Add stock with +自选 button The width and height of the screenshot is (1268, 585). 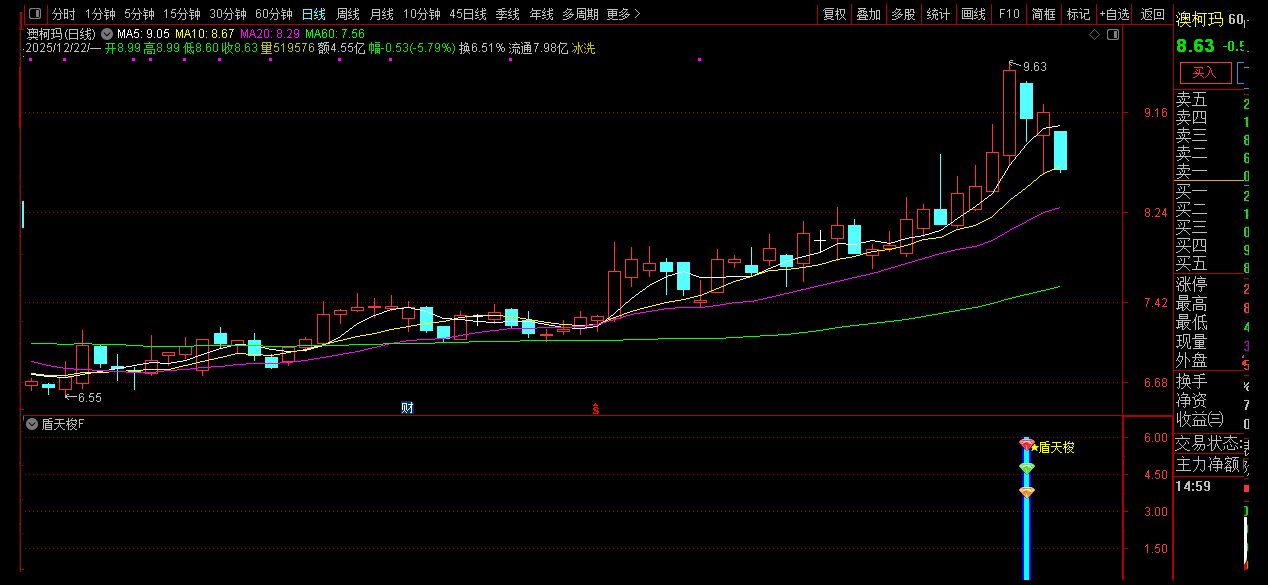pos(1114,14)
